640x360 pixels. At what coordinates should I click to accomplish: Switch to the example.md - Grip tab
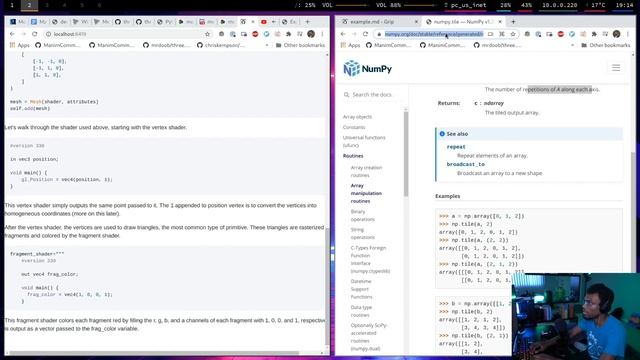378,22
